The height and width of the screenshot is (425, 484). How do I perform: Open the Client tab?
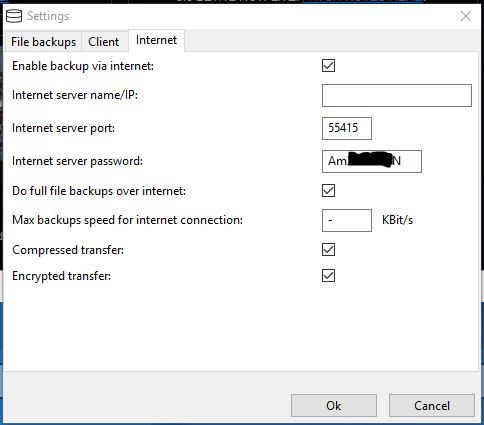coord(104,42)
